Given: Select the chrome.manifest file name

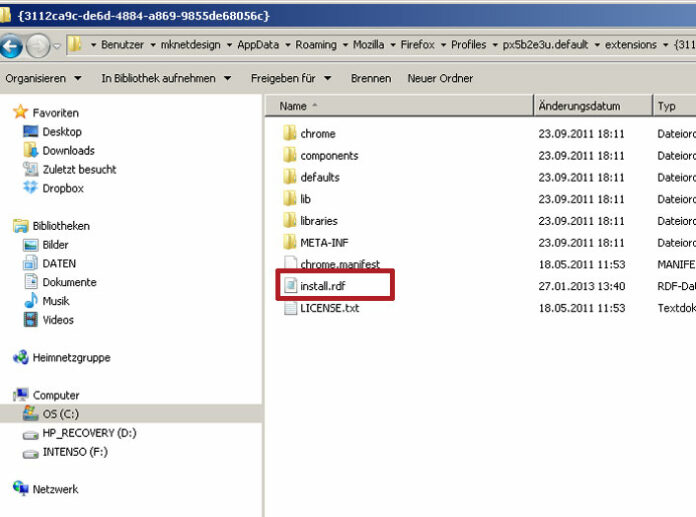Looking at the screenshot, I should tap(340, 264).
